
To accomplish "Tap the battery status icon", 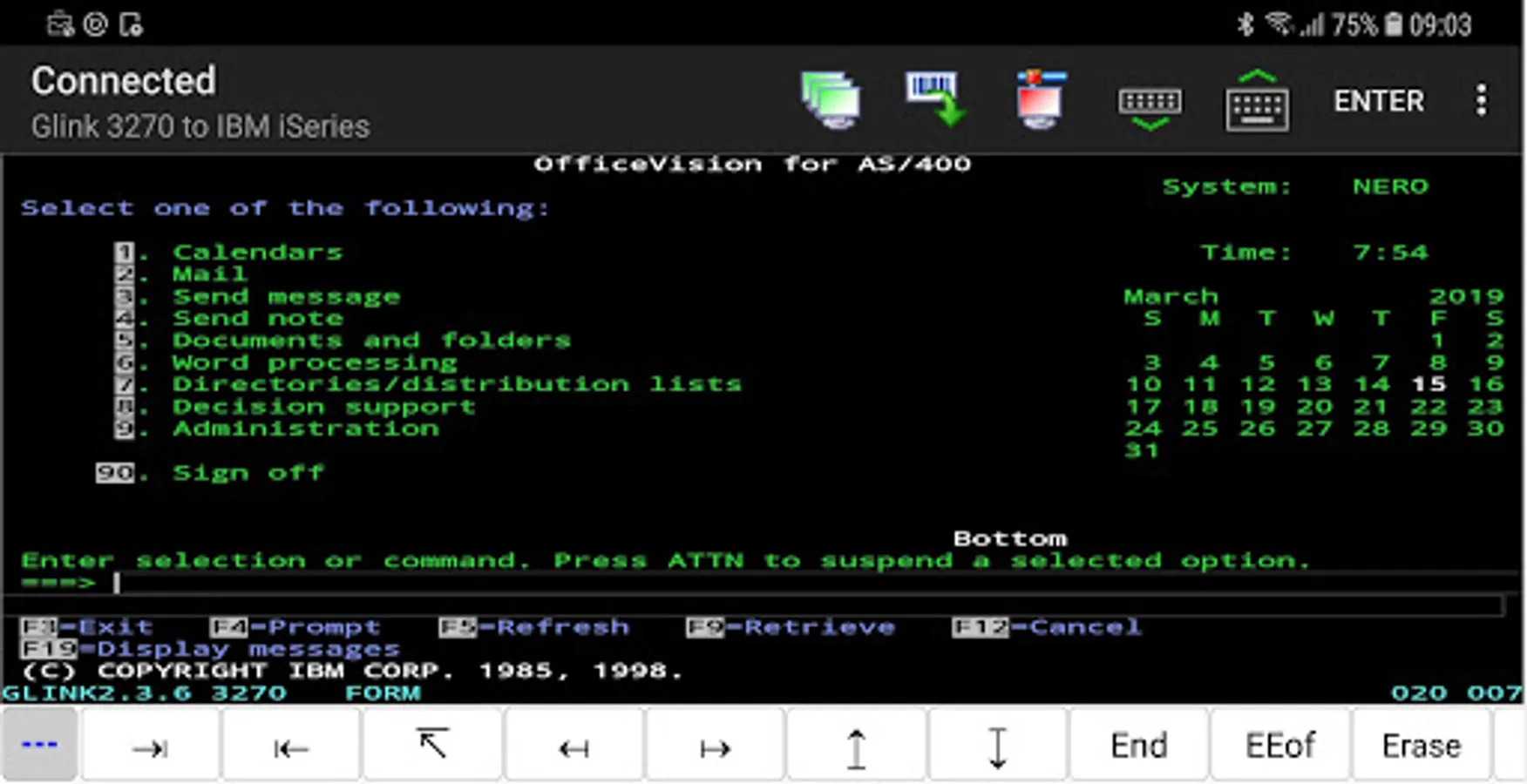I will pos(1395,24).
